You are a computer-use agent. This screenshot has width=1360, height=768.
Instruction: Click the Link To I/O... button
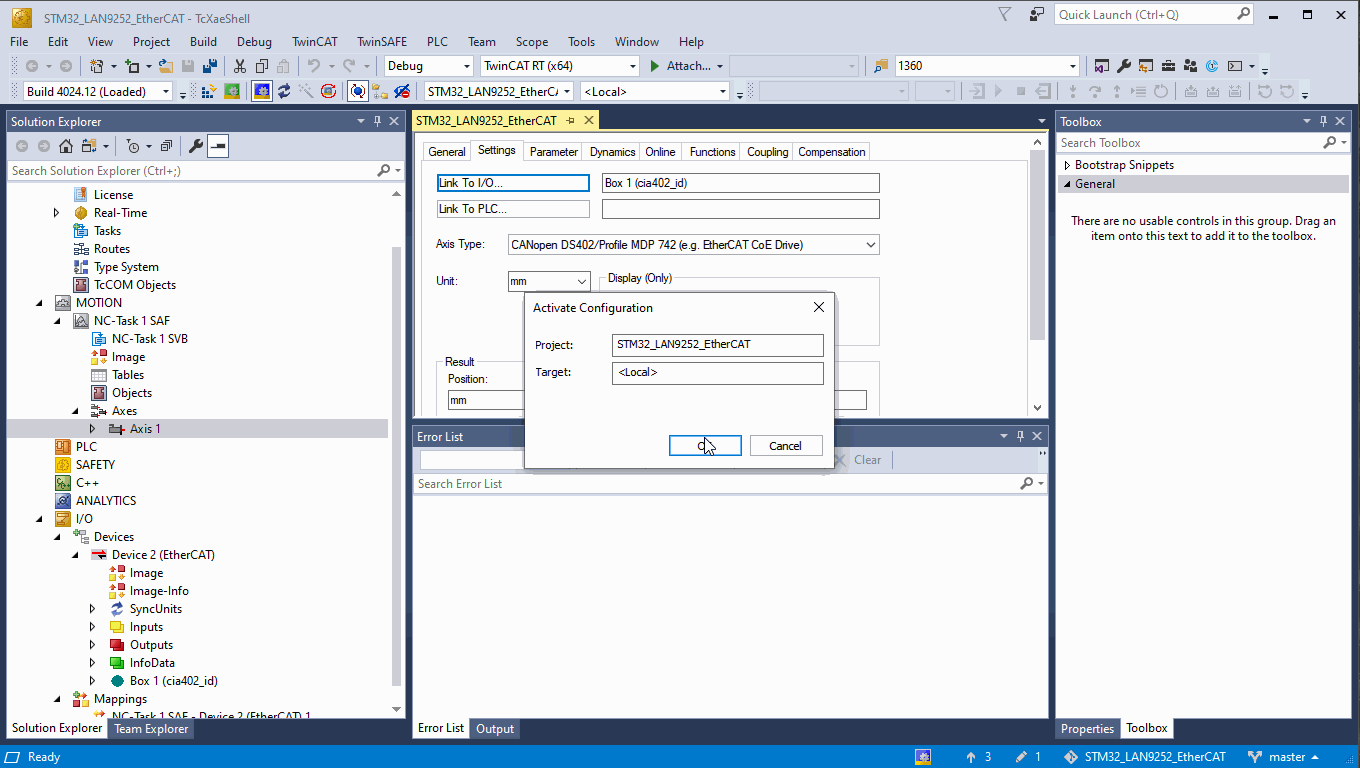click(x=513, y=183)
